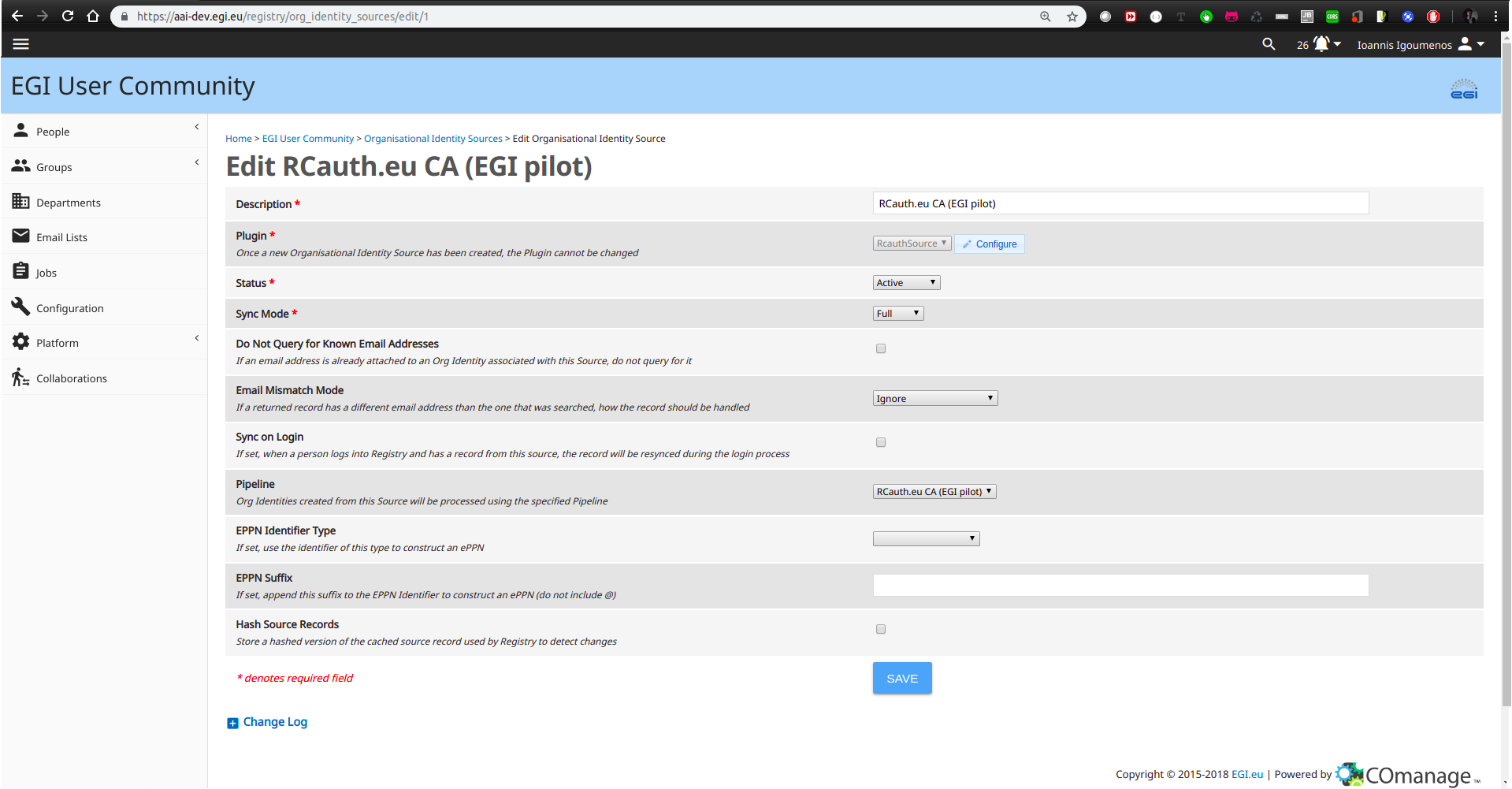This screenshot has height=789, width=1512.
Task: Click the Change Log plus icon
Action: point(232,723)
